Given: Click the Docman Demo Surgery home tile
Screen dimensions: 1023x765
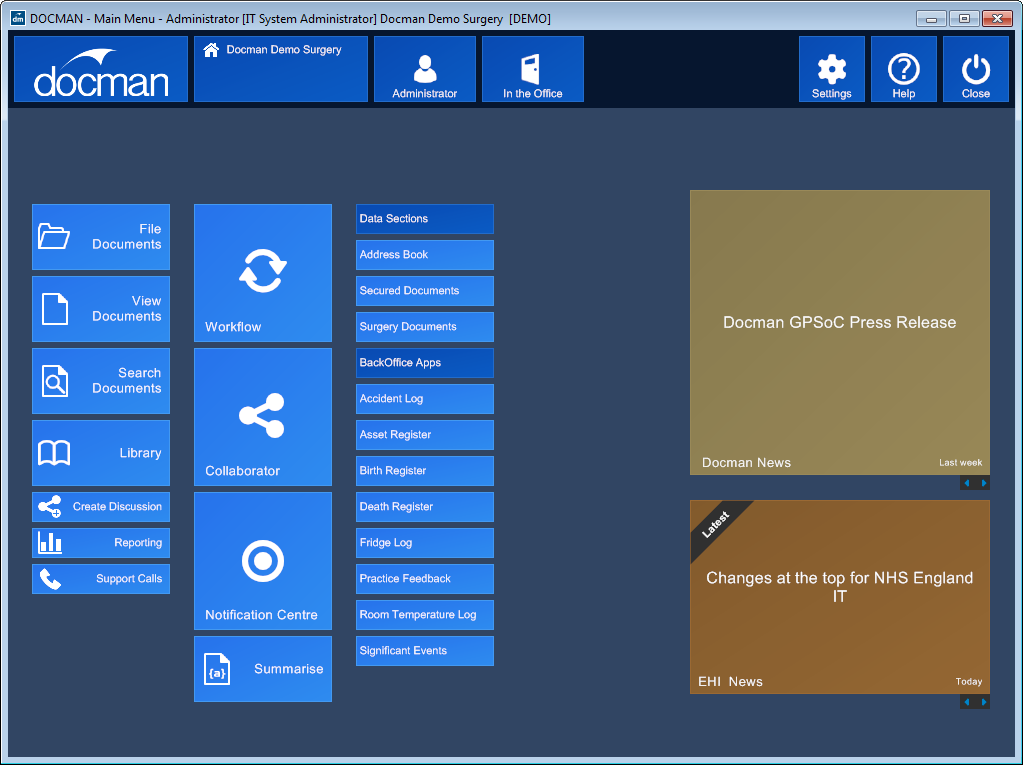Looking at the screenshot, I should point(281,69).
